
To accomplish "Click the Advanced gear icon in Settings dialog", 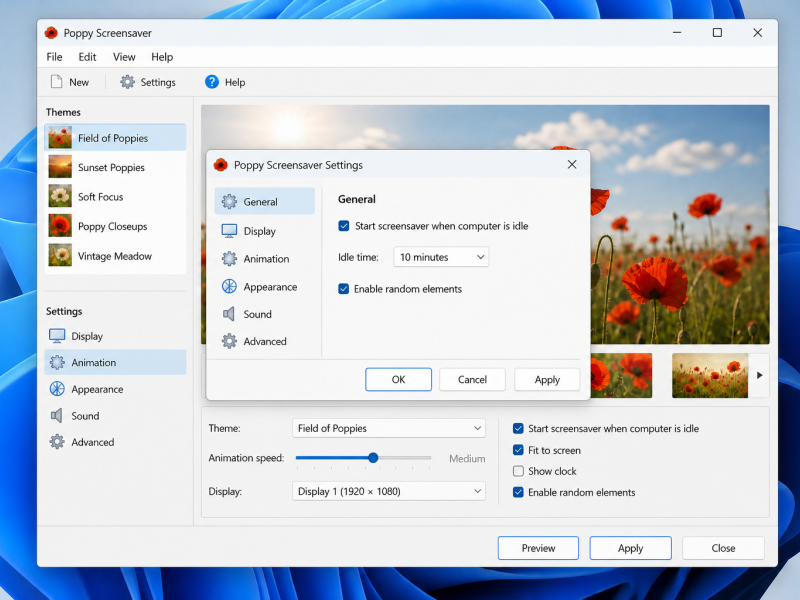I will click(229, 341).
